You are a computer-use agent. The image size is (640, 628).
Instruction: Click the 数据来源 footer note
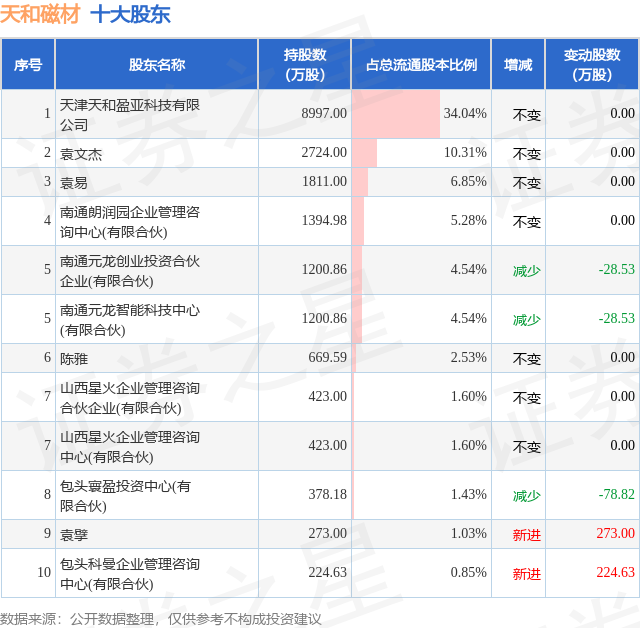tap(161, 619)
